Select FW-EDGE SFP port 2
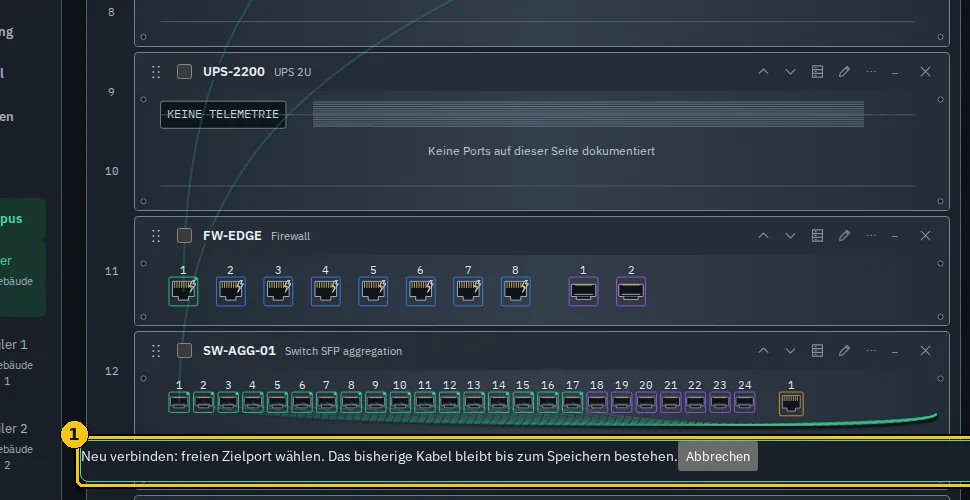 point(631,291)
